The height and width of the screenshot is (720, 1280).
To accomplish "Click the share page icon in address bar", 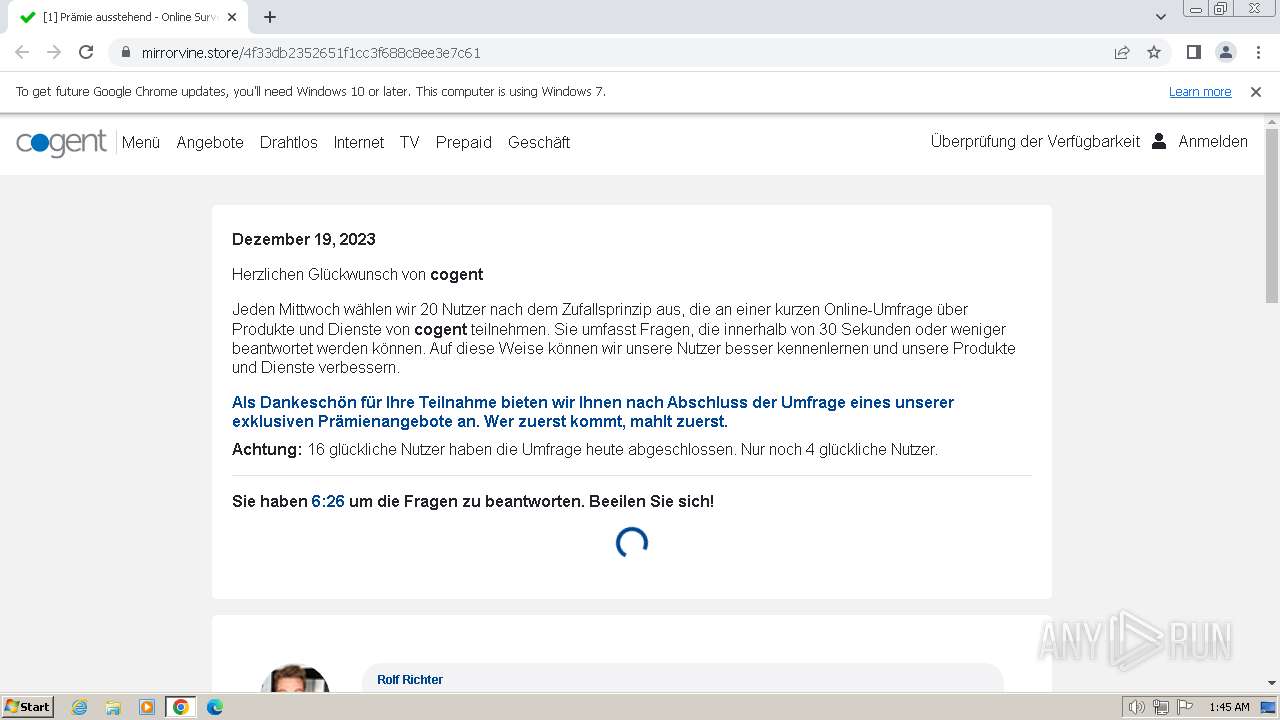I will (x=1122, y=52).
